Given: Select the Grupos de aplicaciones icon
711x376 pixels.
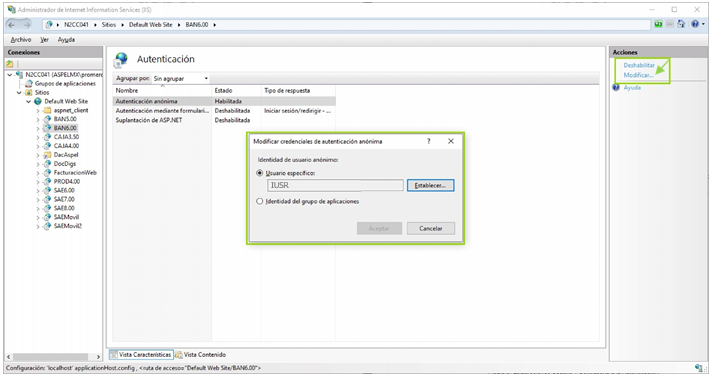Looking at the screenshot, I should pos(29,83).
